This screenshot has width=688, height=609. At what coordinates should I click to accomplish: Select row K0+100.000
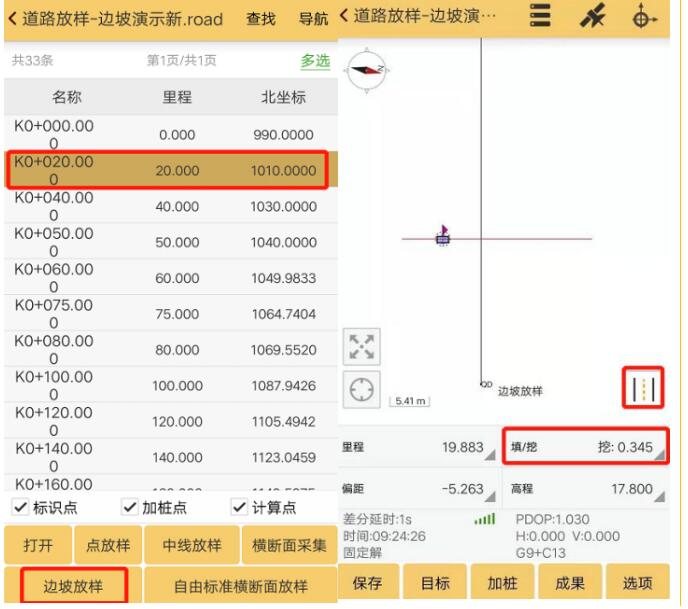(x=171, y=386)
